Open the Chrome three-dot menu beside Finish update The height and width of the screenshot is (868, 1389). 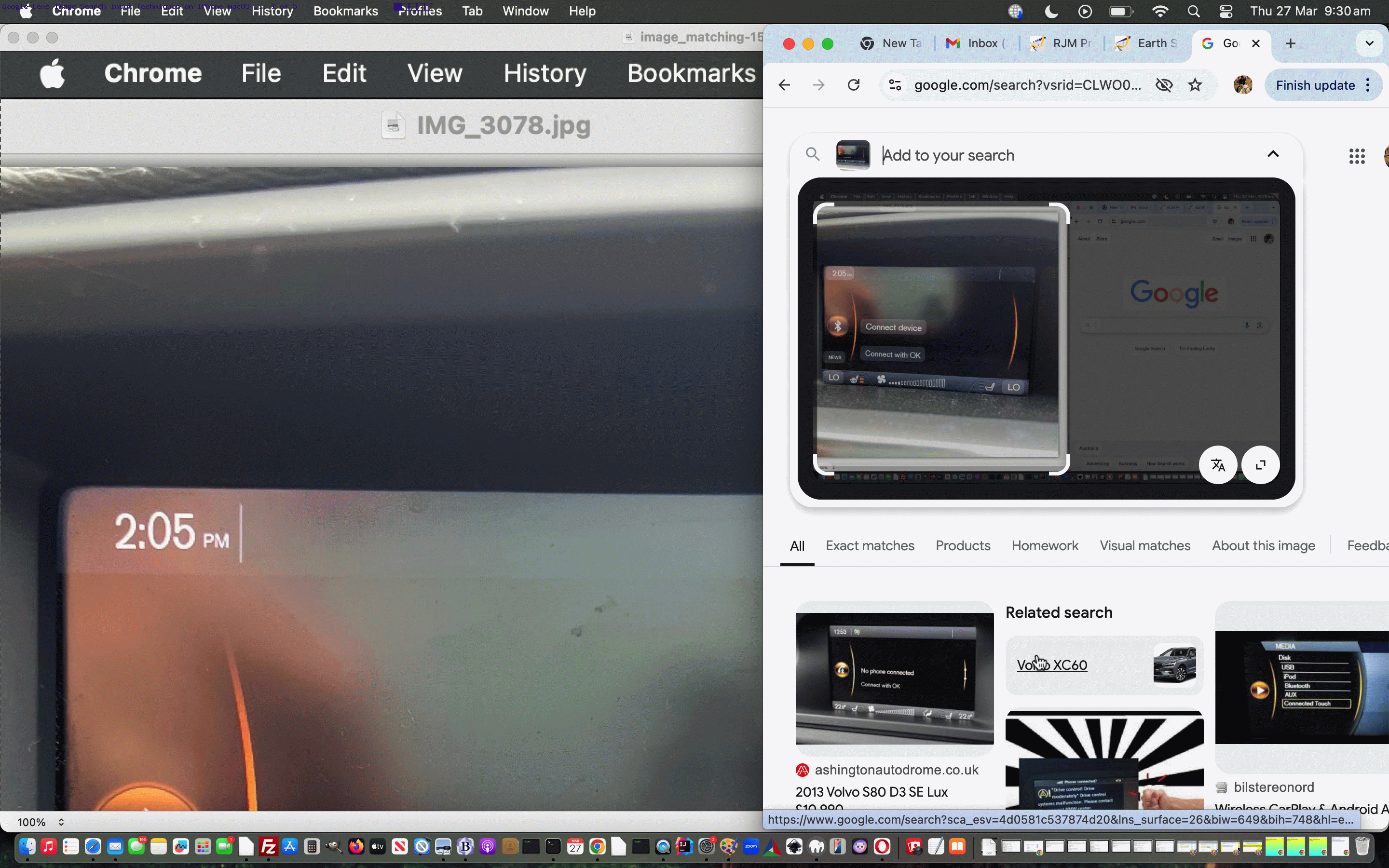tap(1369, 85)
